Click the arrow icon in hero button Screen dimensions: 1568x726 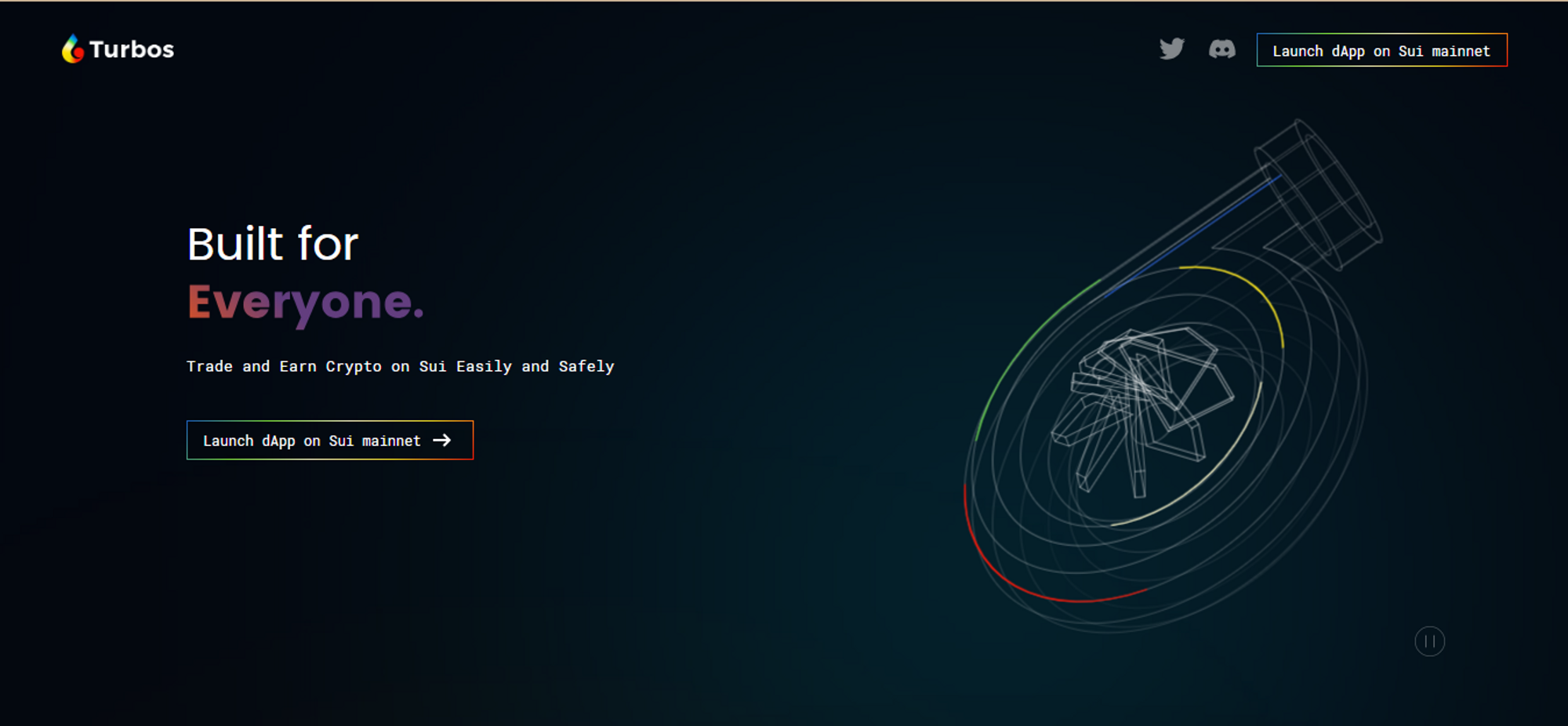[x=442, y=441]
